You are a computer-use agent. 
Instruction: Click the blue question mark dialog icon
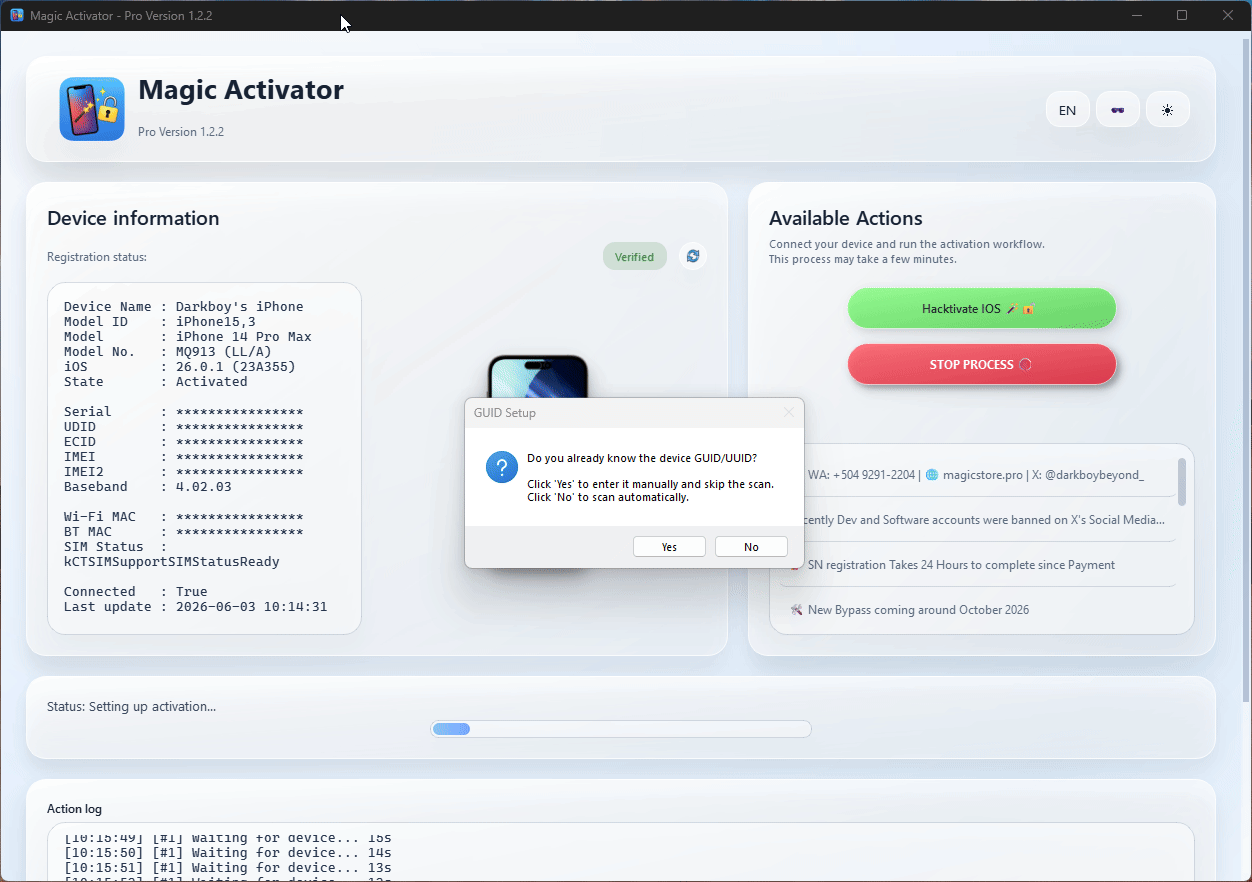501,467
